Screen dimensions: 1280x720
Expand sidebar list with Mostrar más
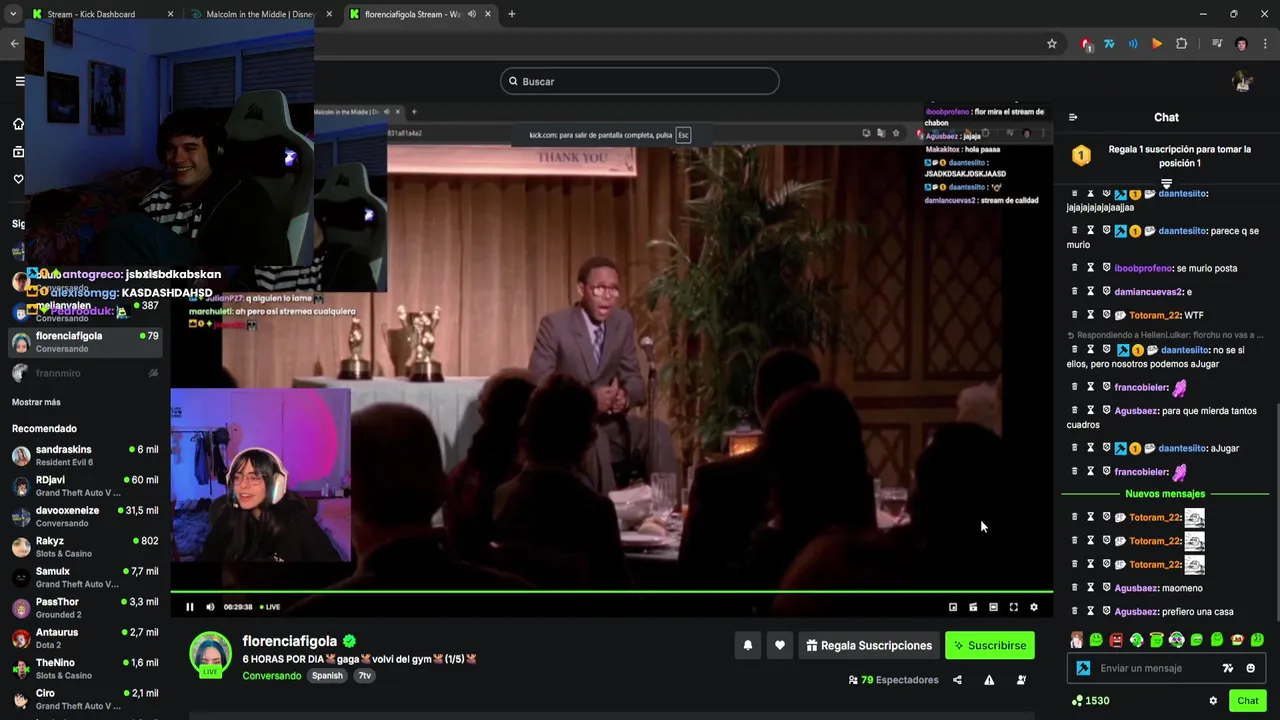36,402
